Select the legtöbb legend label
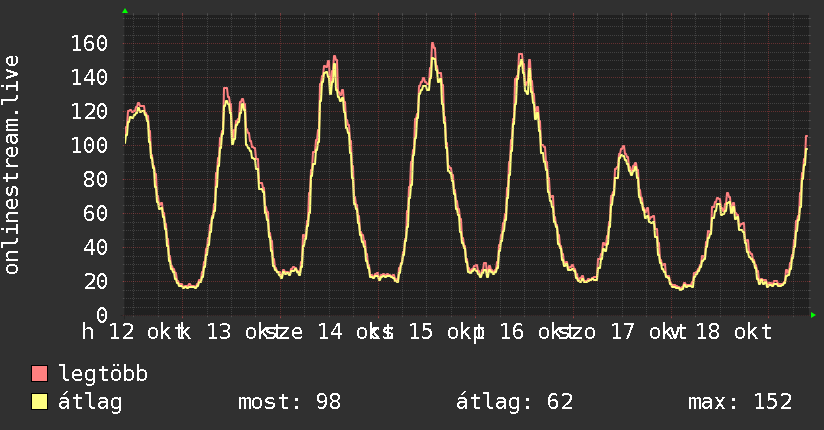824x430 pixels. click(x=103, y=374)
